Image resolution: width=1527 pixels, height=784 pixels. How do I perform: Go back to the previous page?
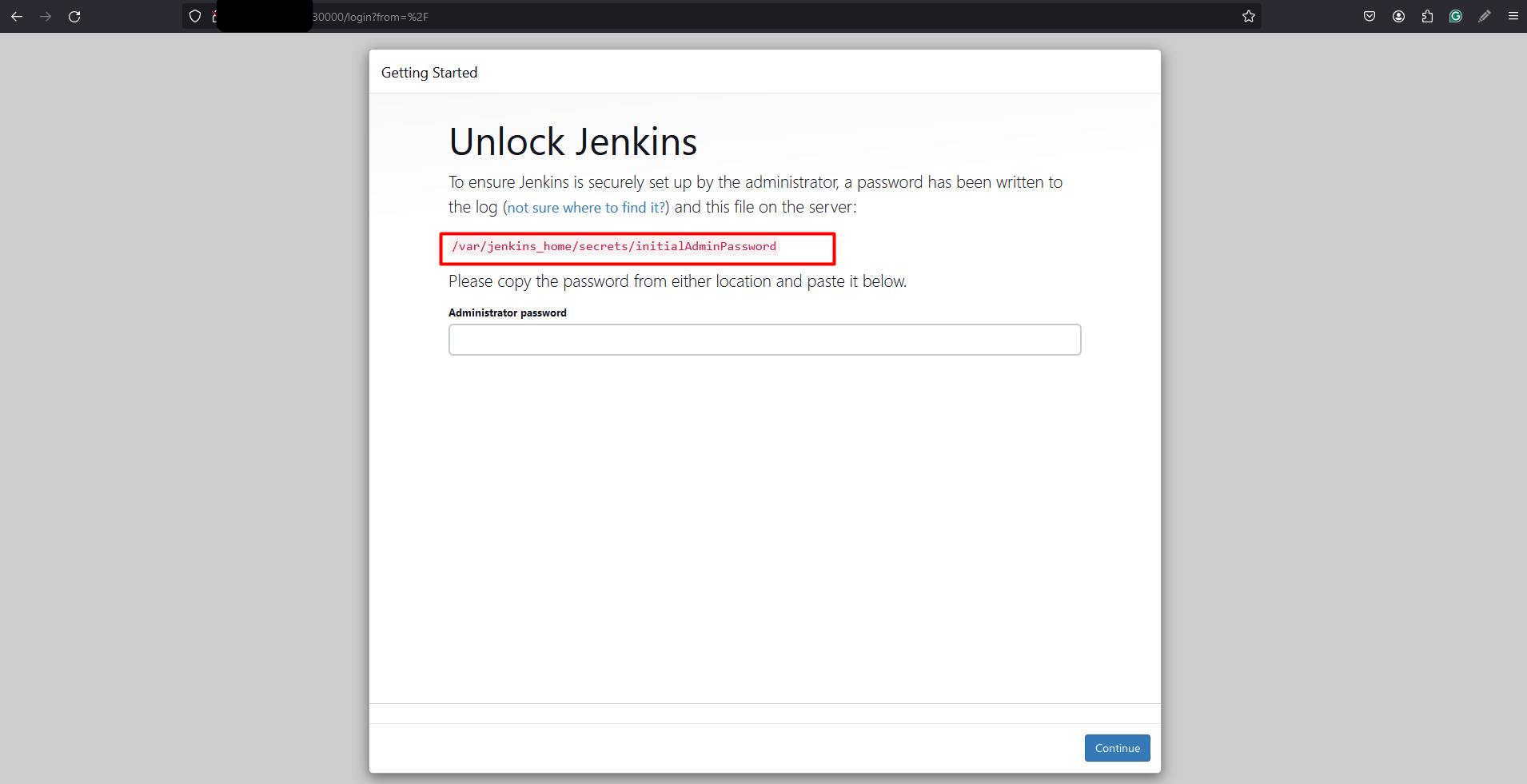(x=17, y=16)
